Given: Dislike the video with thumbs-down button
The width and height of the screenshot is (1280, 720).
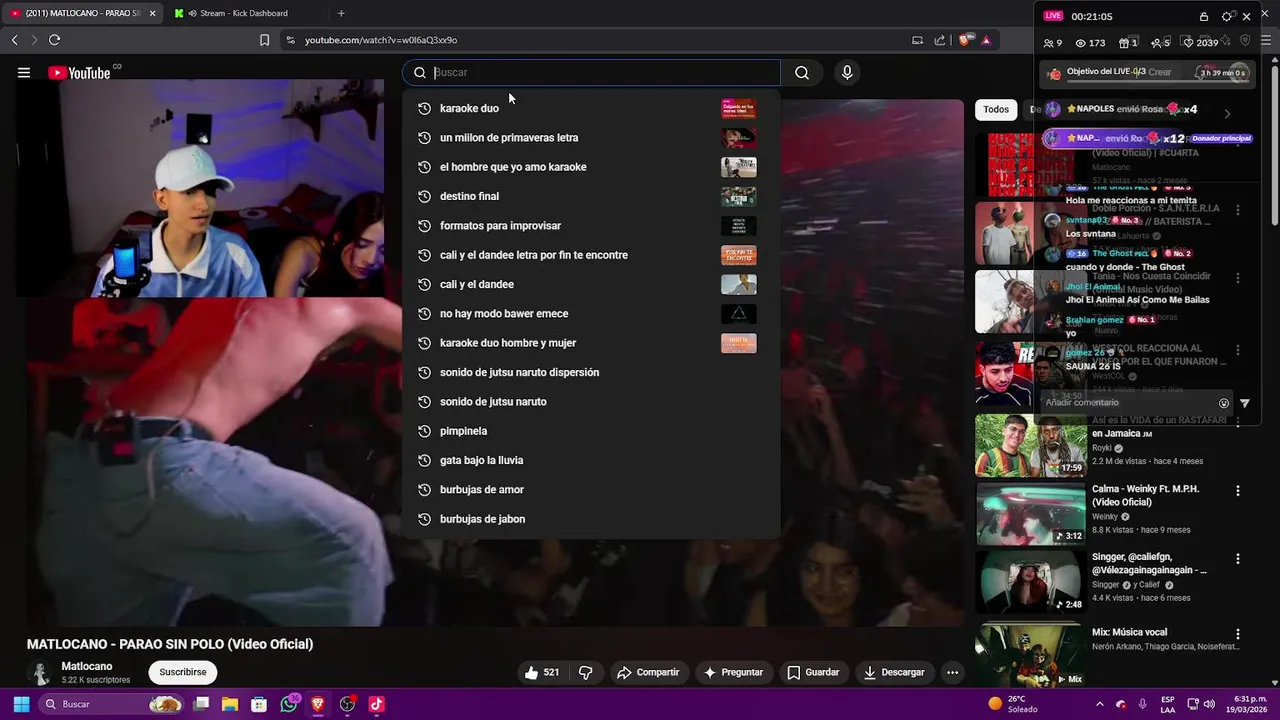Looking at the screenshot, I should coord(586,672).
